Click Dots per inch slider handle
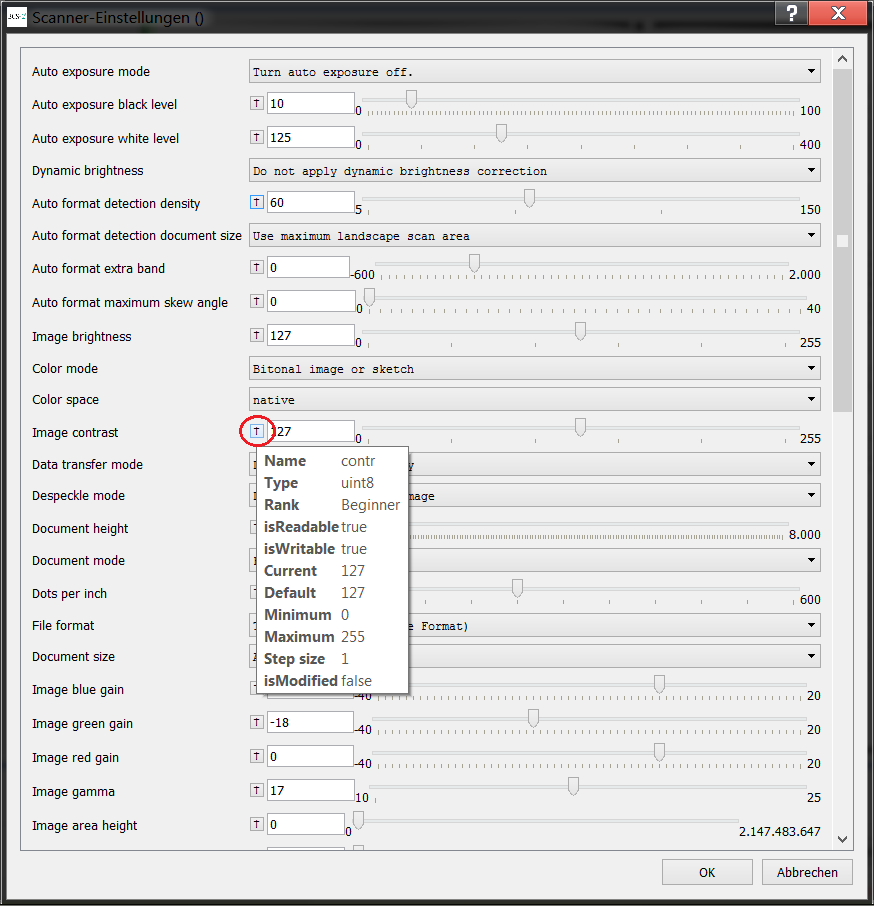 pyautogui.click(x=518, y=588)
